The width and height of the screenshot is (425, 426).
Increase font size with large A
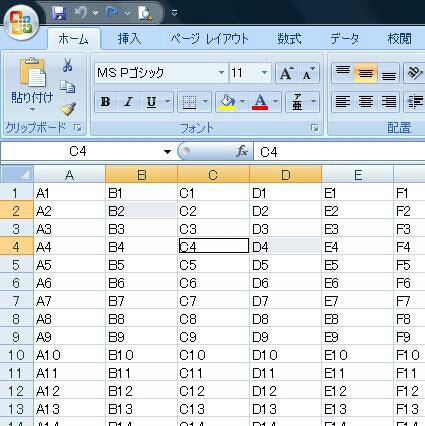coord(286,73)
